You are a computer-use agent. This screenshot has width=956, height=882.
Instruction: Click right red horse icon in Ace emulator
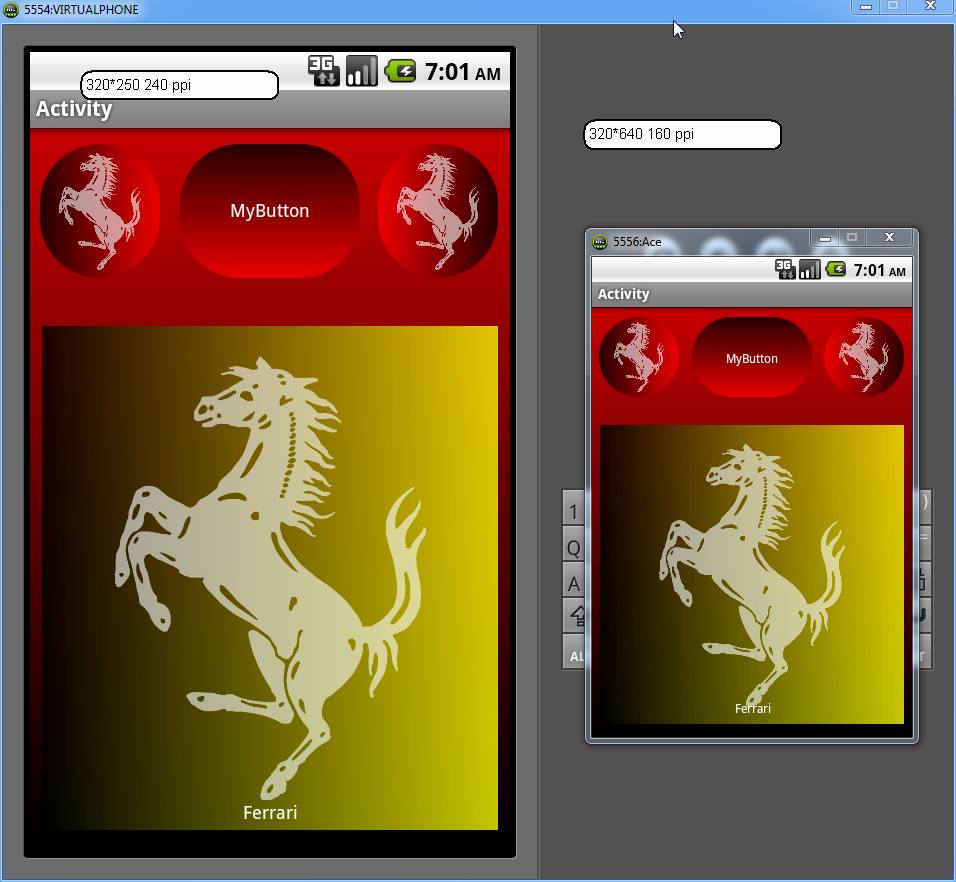tap(864, 357)
